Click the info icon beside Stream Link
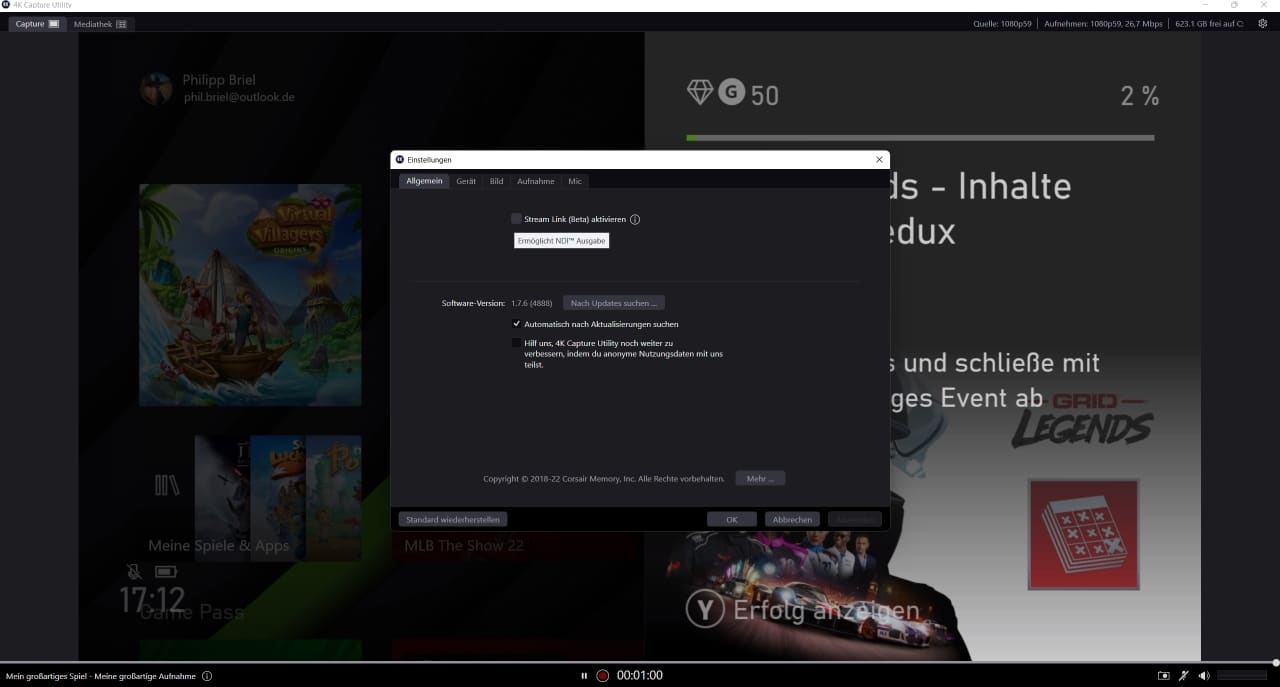Screen dimensions: 1280x687 tap(635, 219)
